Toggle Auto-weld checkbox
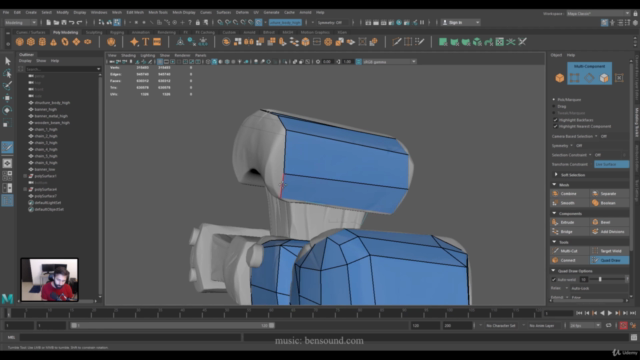The width and height of the screenshot is (640, 360). (554, 280)
